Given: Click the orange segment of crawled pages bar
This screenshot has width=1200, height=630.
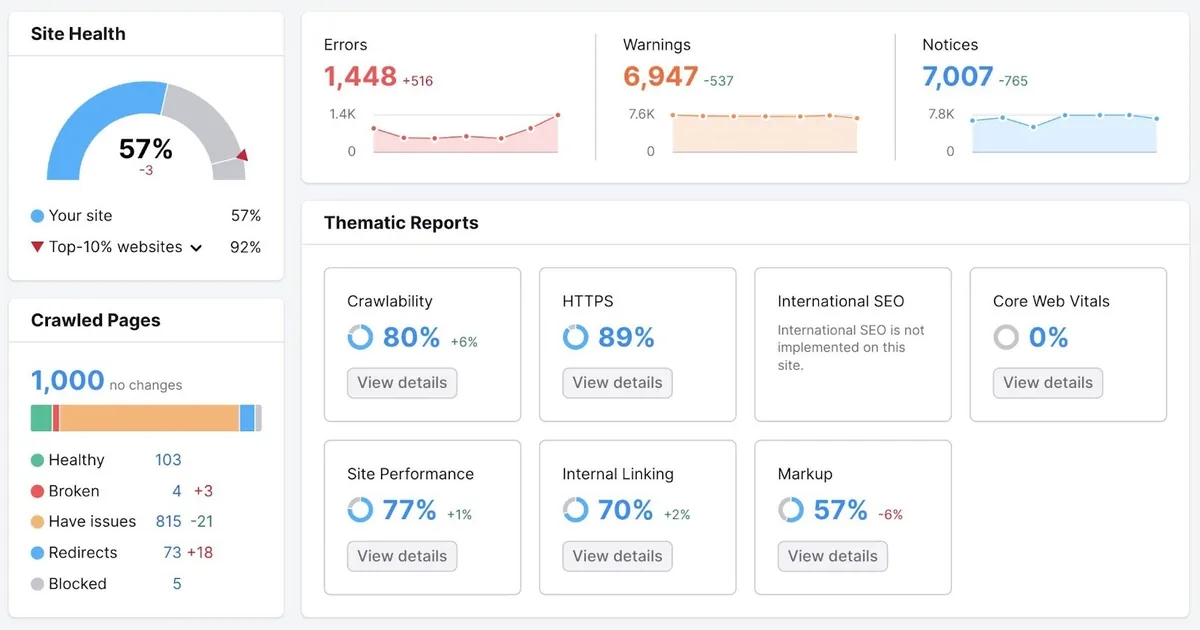Looking at the screenshot, I should [x=149, y=418].
